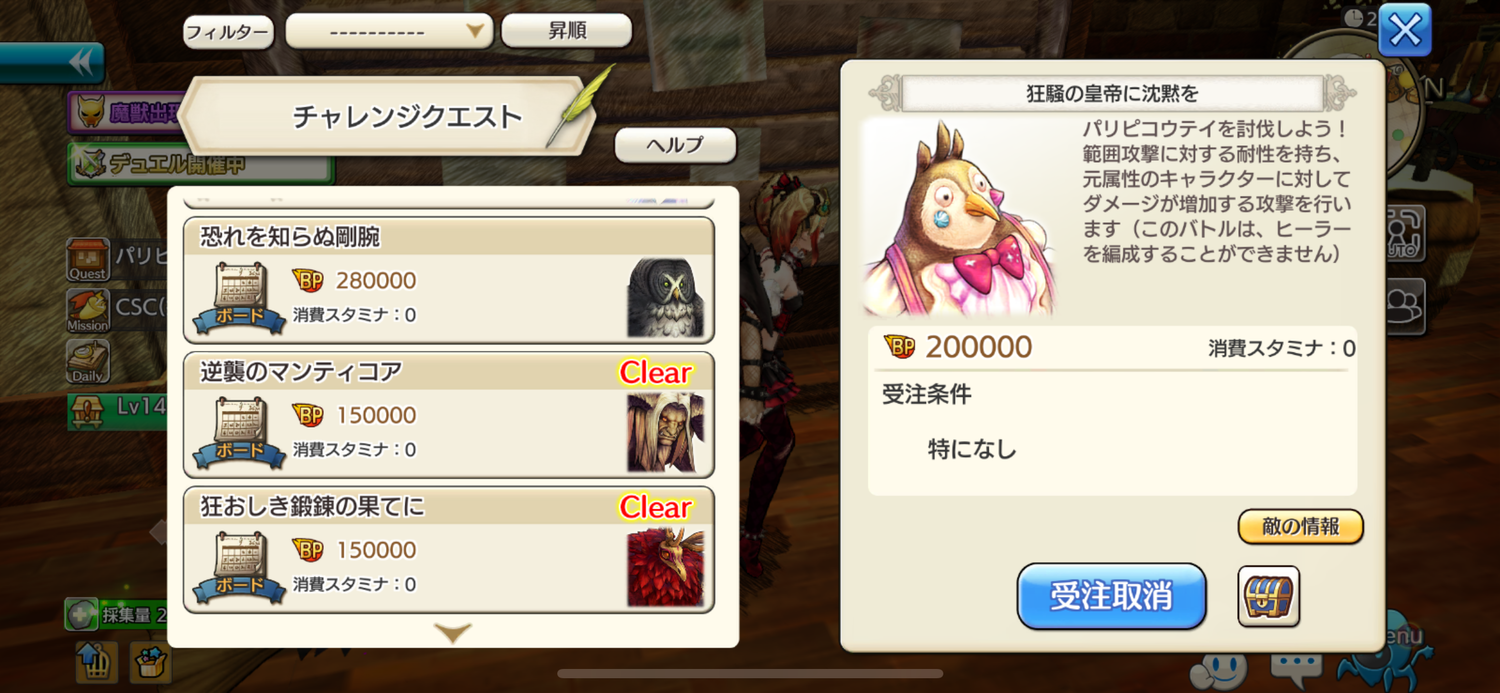Click the フィルター button
The image size is (1500, 693).
click(228, 32)
